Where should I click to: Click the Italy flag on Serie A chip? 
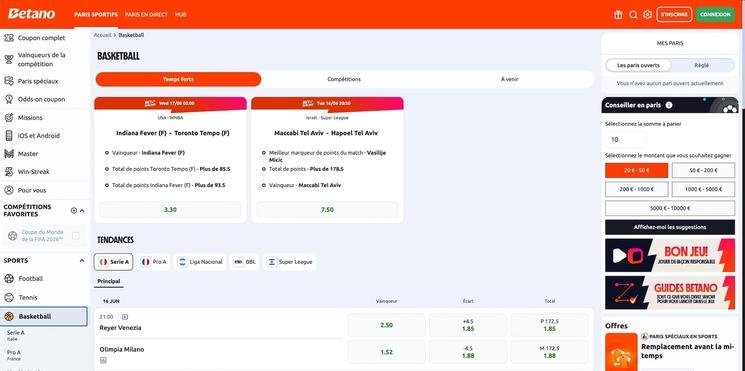pos(103,262)
